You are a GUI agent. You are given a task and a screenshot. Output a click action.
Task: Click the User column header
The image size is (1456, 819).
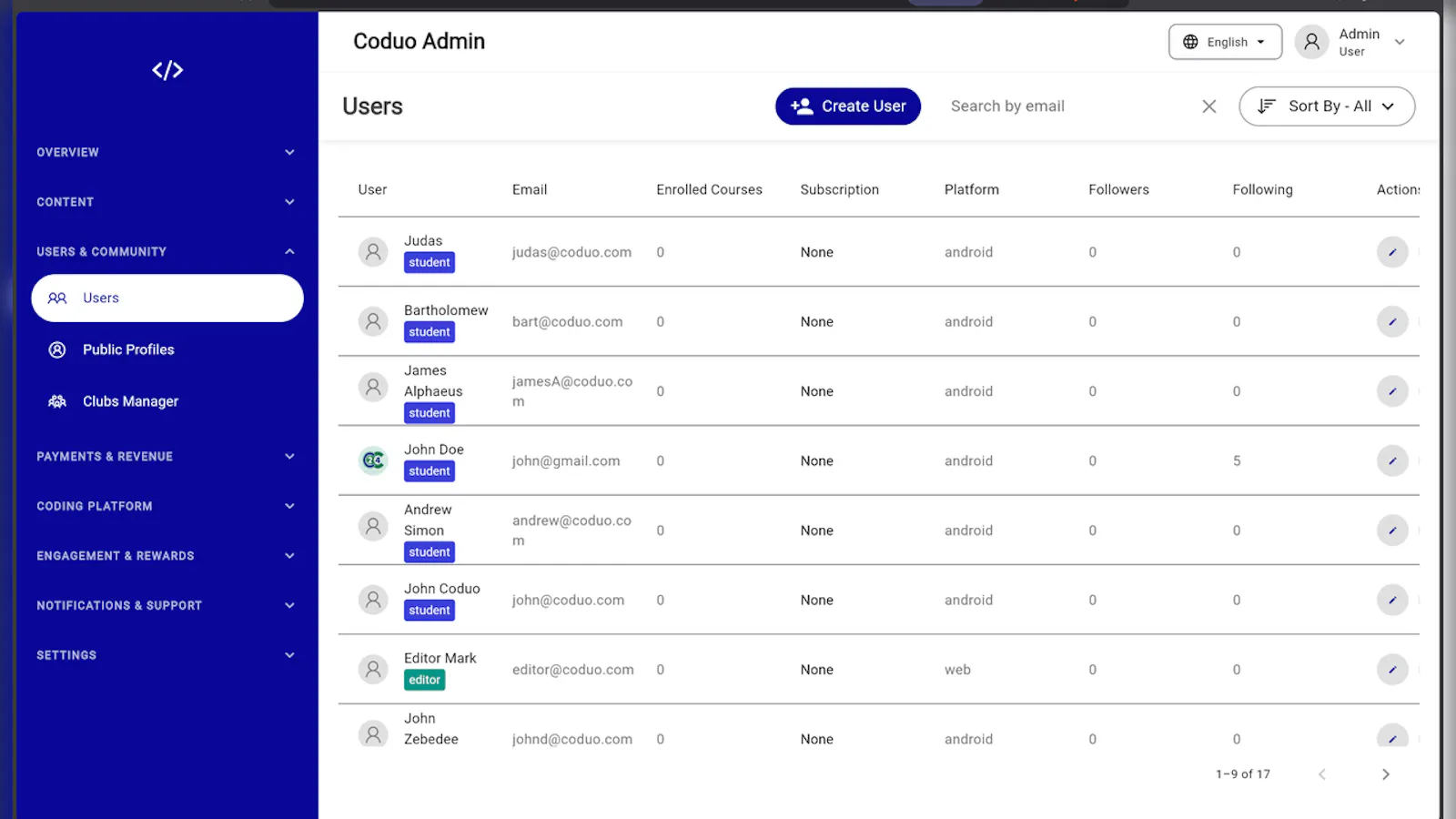[372, 189]
